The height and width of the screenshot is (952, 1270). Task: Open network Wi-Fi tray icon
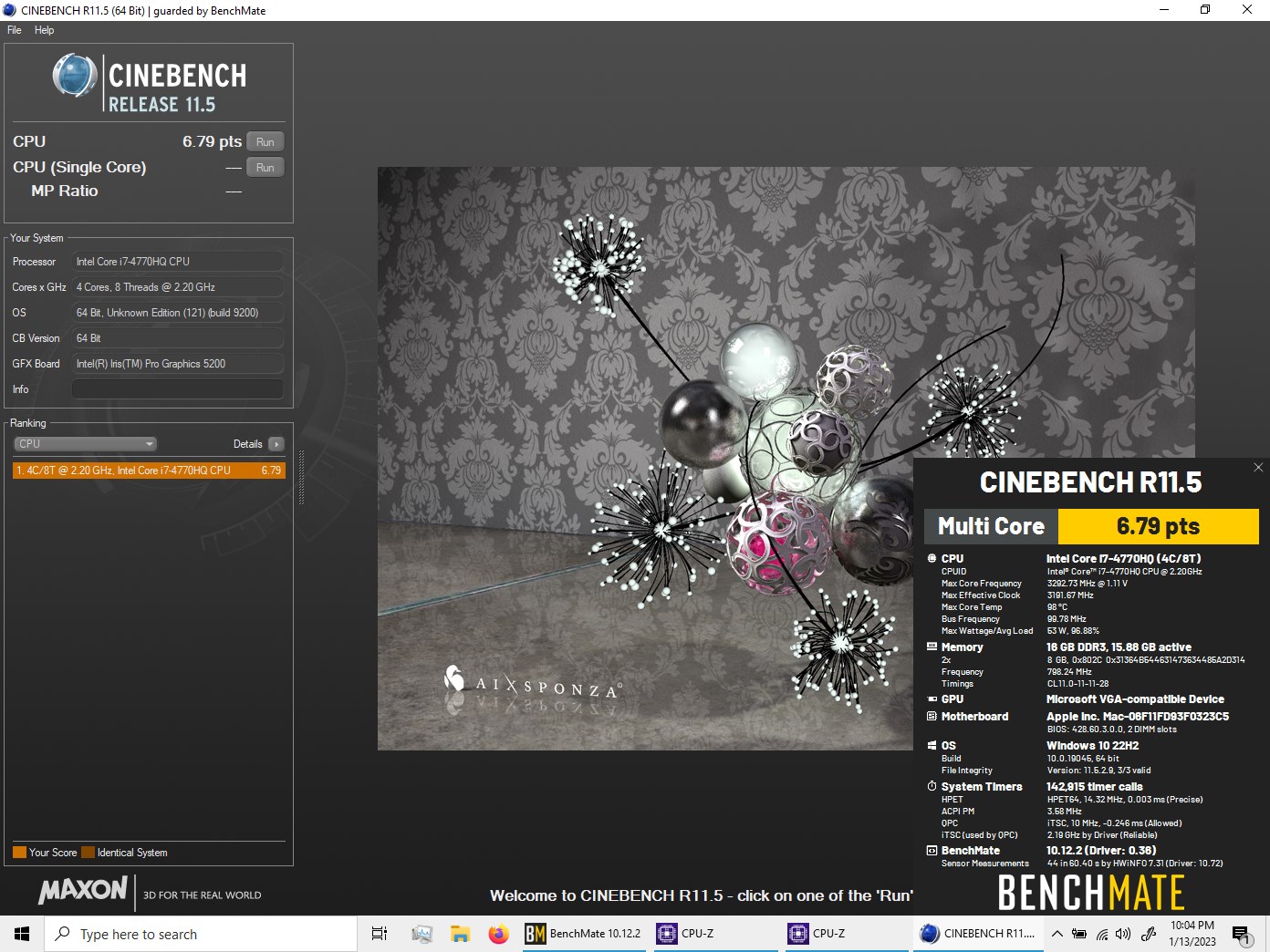pyautogui.click(x=1102, y=934)
